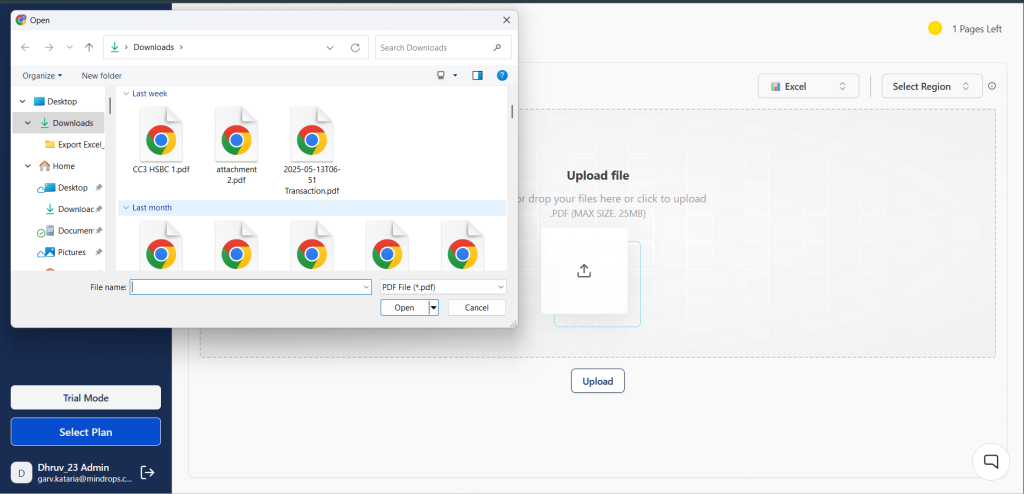The height and width of the screenshot is (494, 1024).
Task: Click the Downloads folder icon in address bar
Action: tap(115, 48)
